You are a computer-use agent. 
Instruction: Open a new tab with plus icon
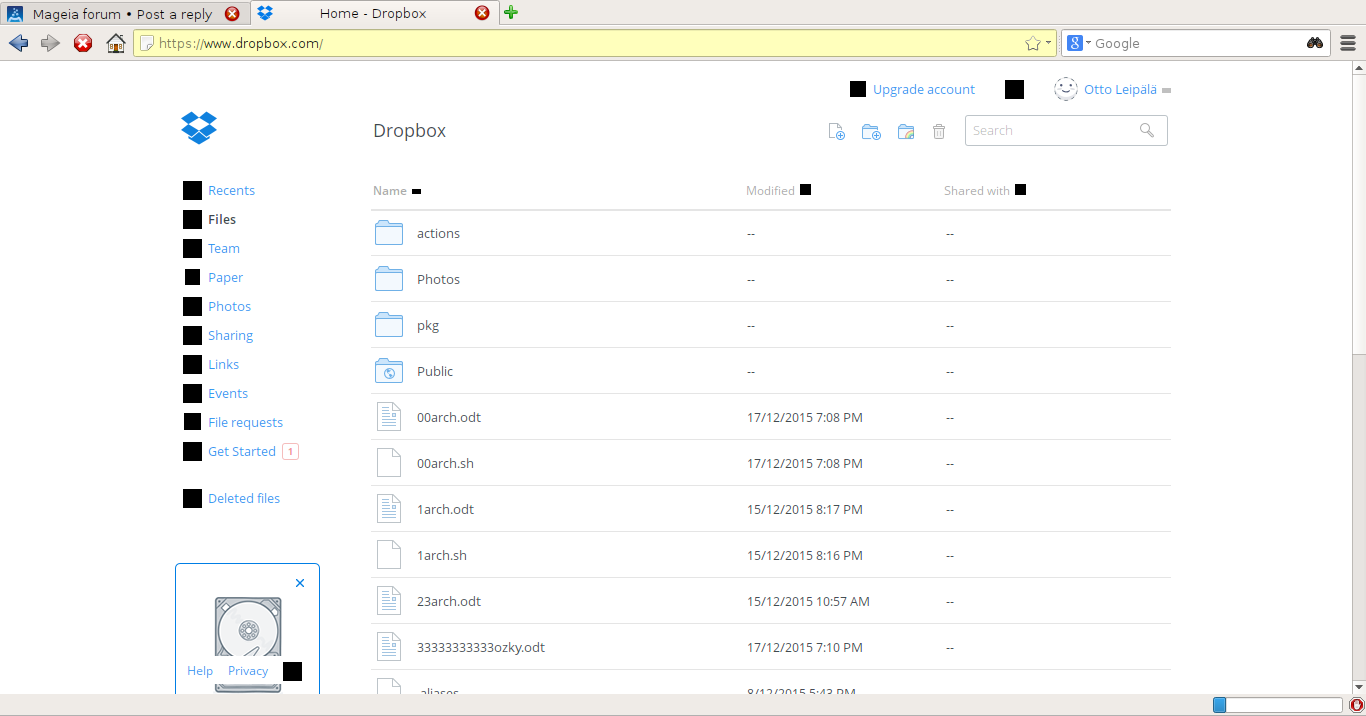tap(511, 13)
